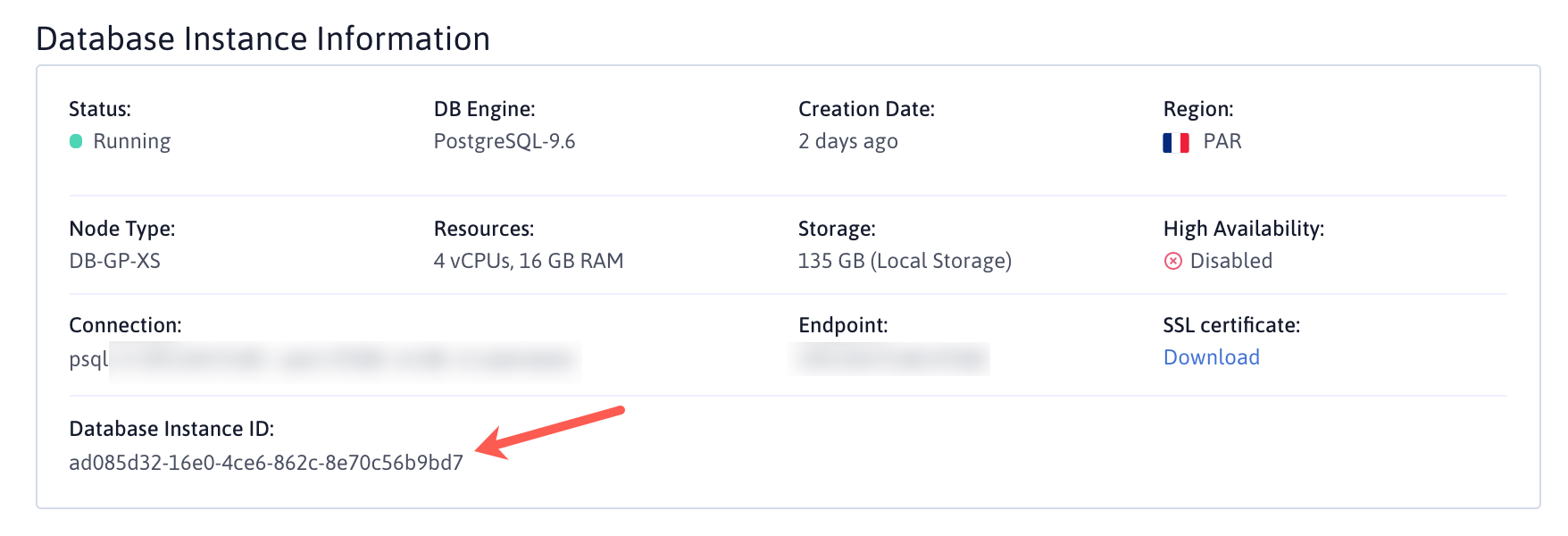
Task: Click the SSL certificate label
Action: tap(1230, 325)
